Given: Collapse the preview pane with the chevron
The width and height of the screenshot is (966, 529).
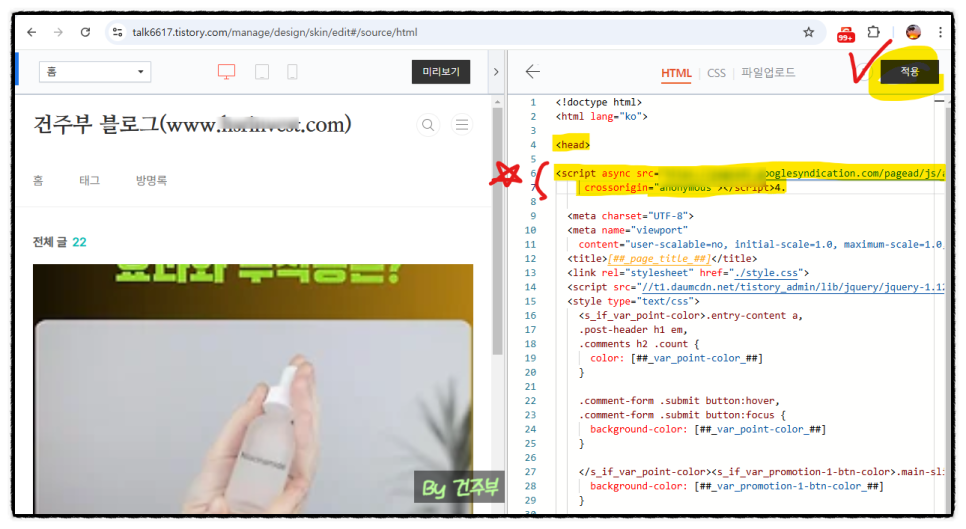Looking at the screenshot, I should 496,72.
